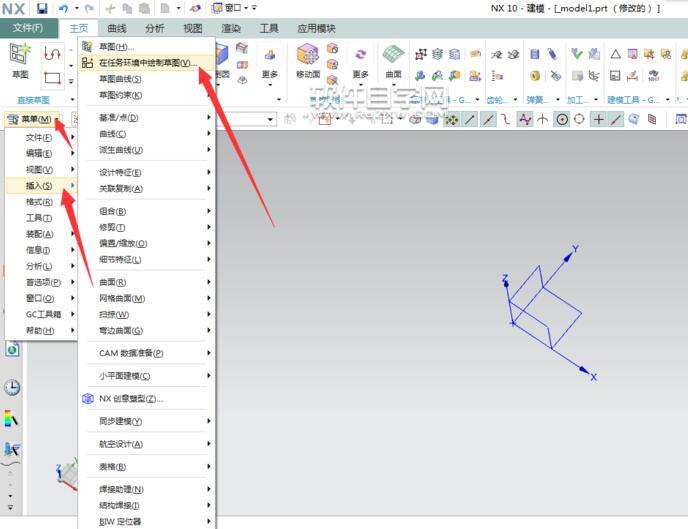Screen dimensions: 688x529
Task: Toggle the Existing Point snap plus option
Action: click(x=598, y=119)
